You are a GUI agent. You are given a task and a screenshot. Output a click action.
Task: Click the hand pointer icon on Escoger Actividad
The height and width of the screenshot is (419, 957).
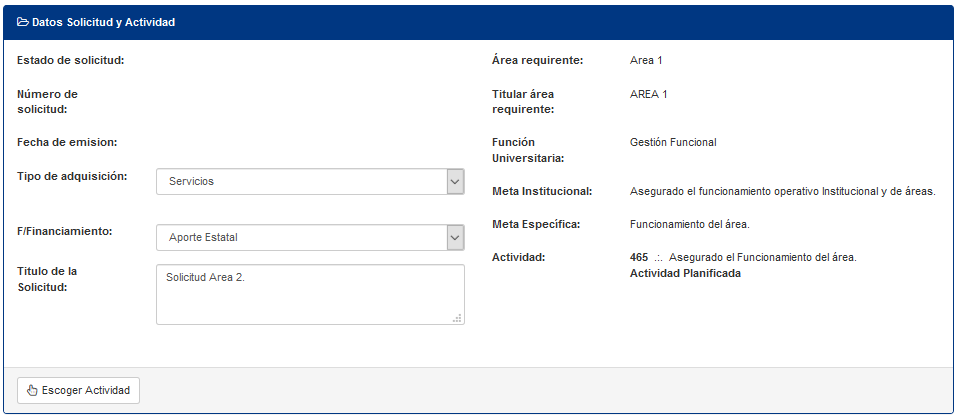tap(32, 390)
